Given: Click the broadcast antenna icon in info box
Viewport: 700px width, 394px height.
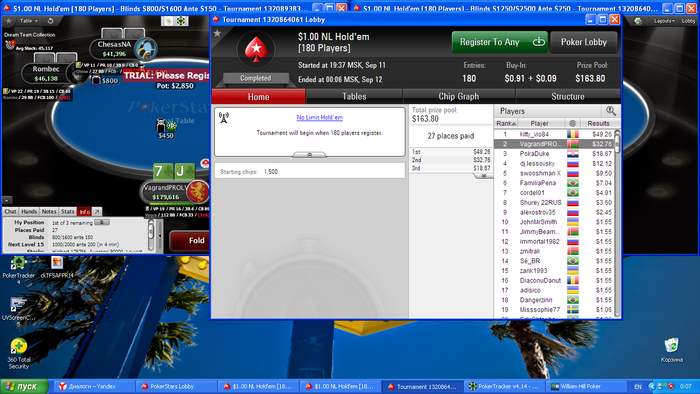Looking at the screenshot, I should (x=224, y=118).
